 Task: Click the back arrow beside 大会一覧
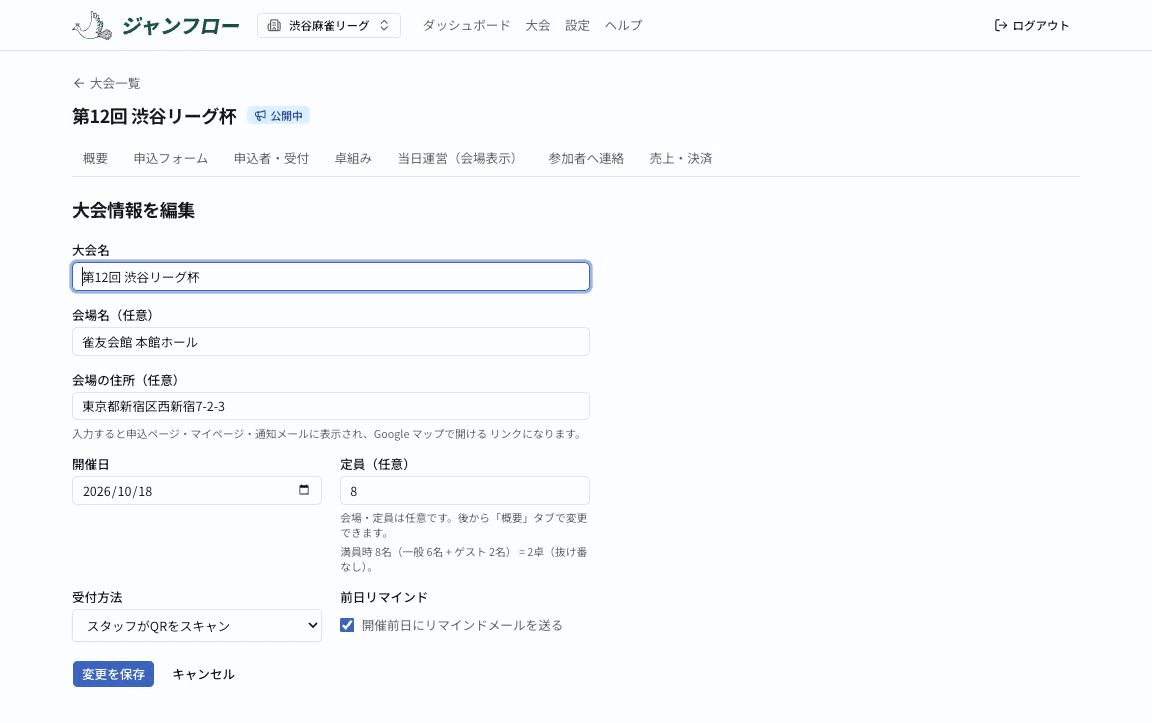pos(79,83)
